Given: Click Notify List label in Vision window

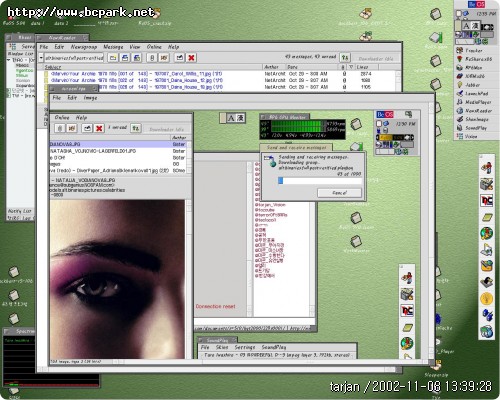Looking at the screenshot, I should tap(19, 211).
